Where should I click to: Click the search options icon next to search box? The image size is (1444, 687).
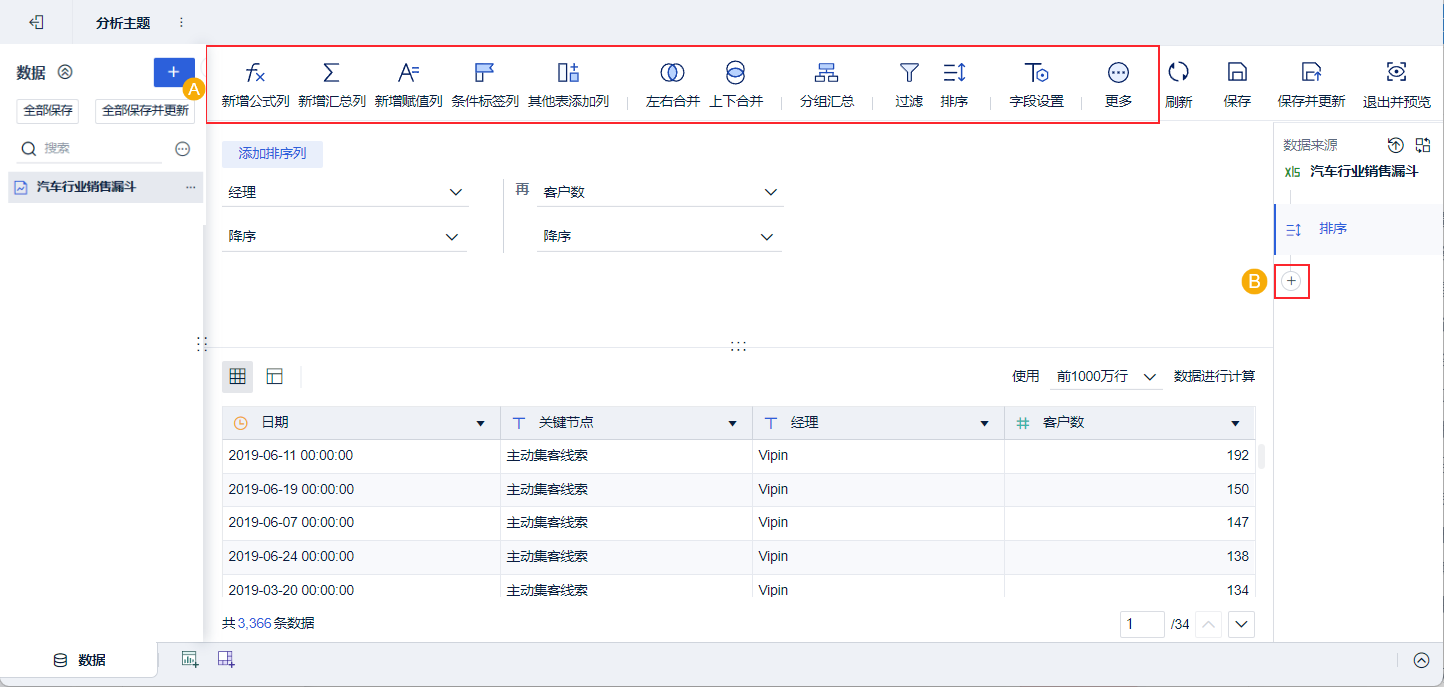182,148
